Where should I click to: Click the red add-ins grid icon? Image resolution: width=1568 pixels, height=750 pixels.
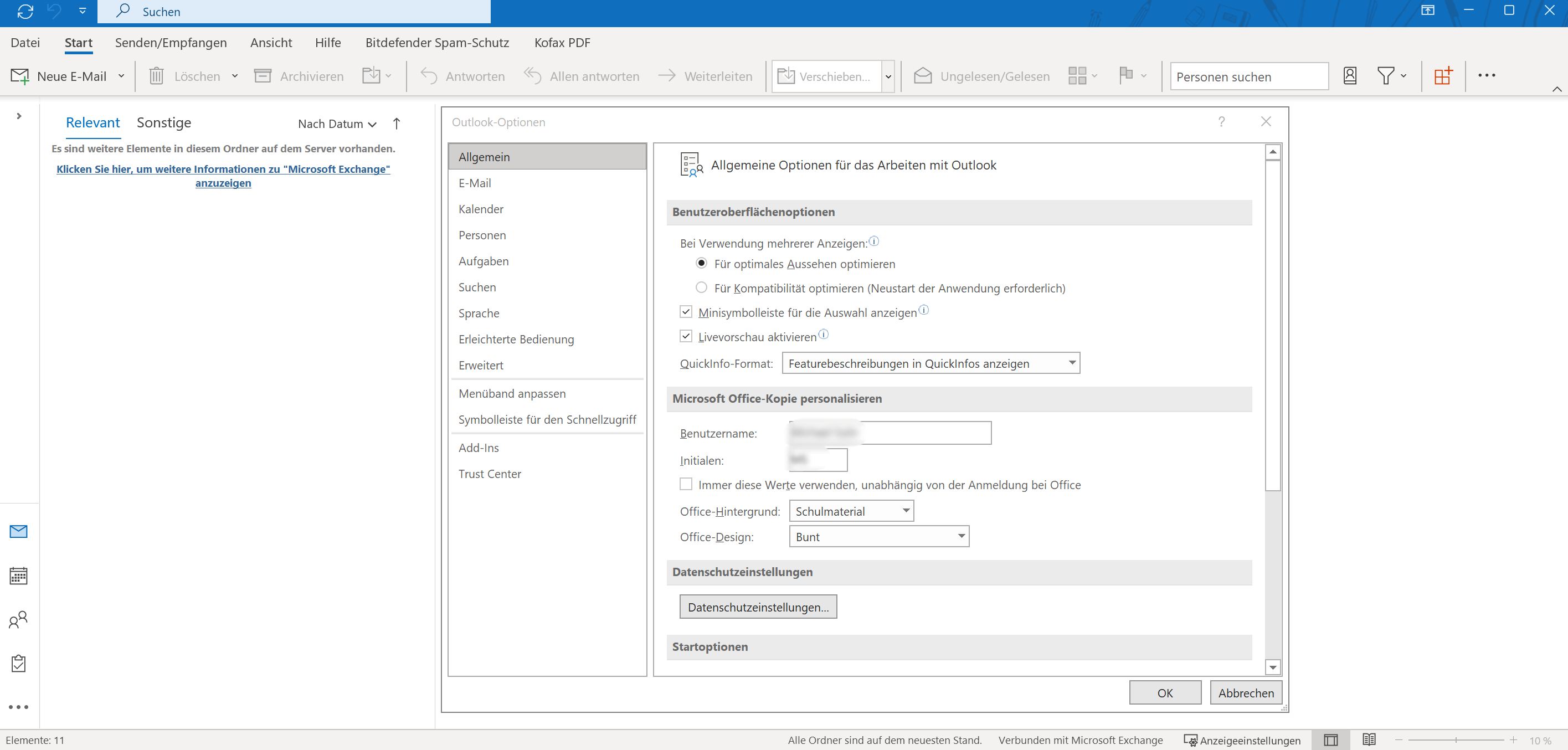click(1443, 75)
